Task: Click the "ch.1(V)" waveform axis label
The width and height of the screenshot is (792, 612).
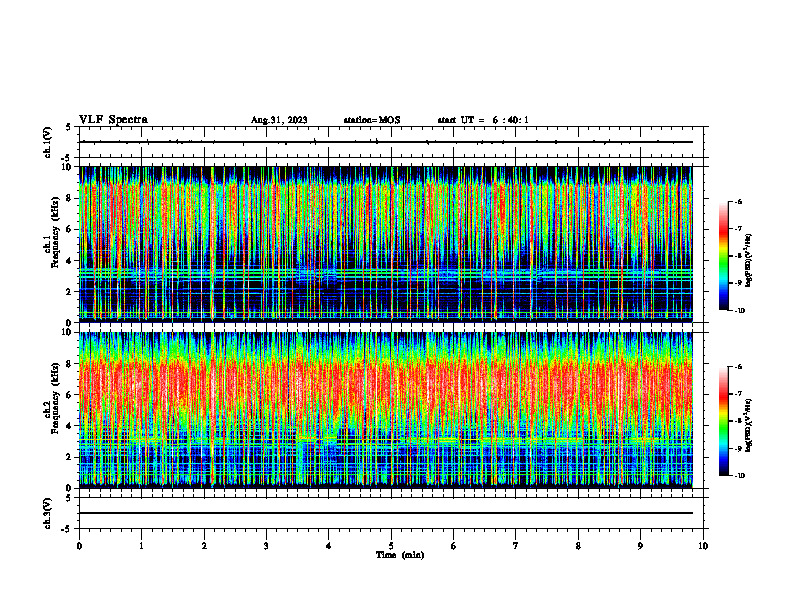Action: [47, 142]
